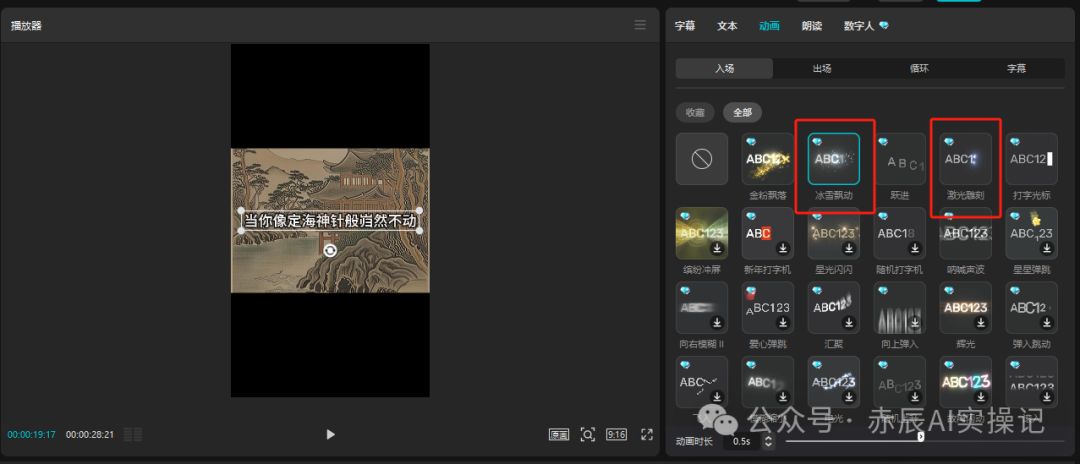
Task: Choose the no-animation (none) option
Action: (701, 159)
